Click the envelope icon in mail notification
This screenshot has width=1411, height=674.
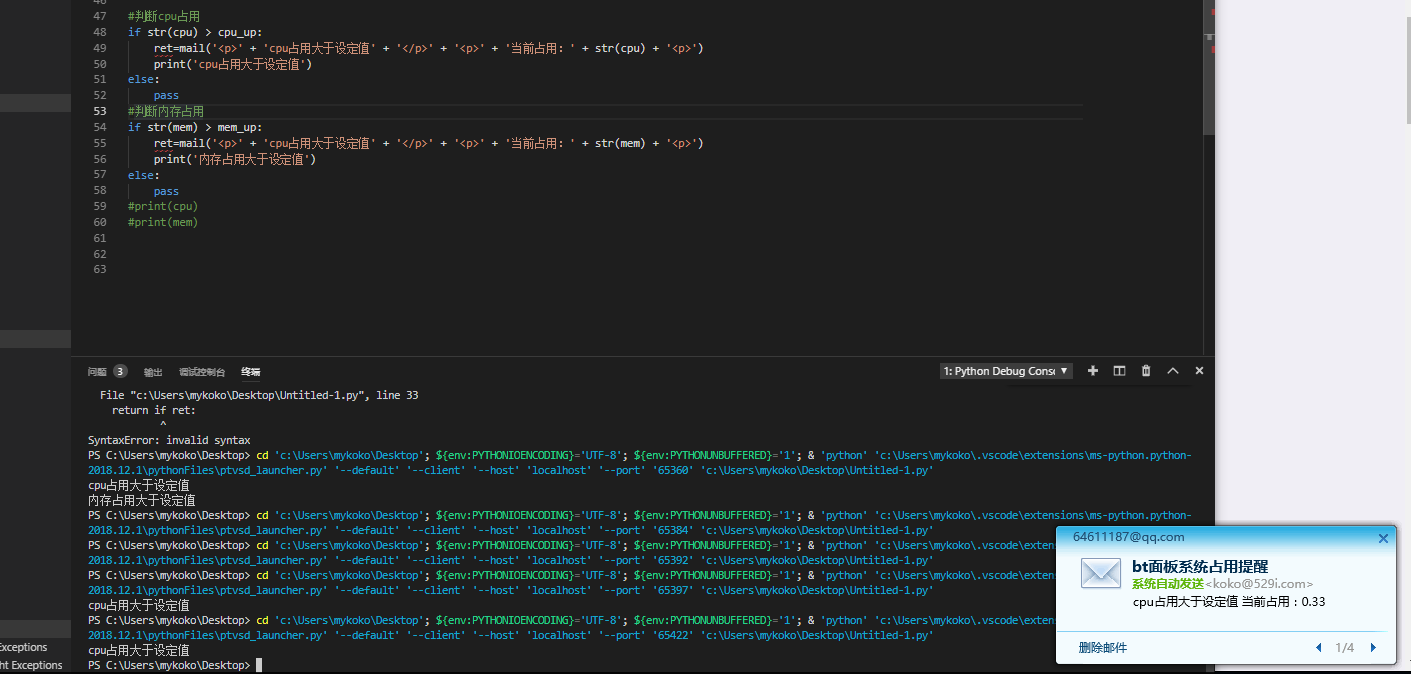(1100, 573)
